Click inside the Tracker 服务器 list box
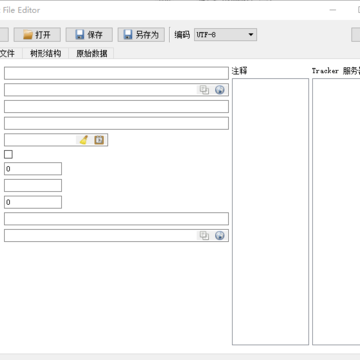Image resolution: width=360 pixels, height=360 pixels. pyautogui.click(x=336, y=212)
